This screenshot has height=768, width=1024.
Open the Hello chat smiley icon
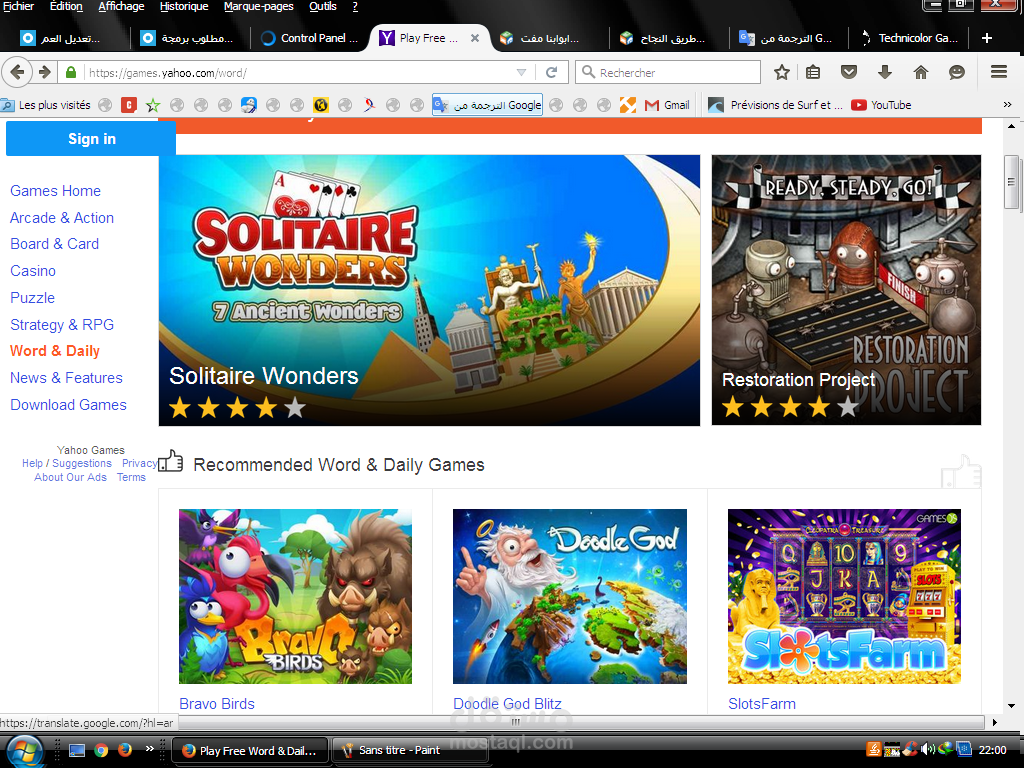tap(957, 72)
